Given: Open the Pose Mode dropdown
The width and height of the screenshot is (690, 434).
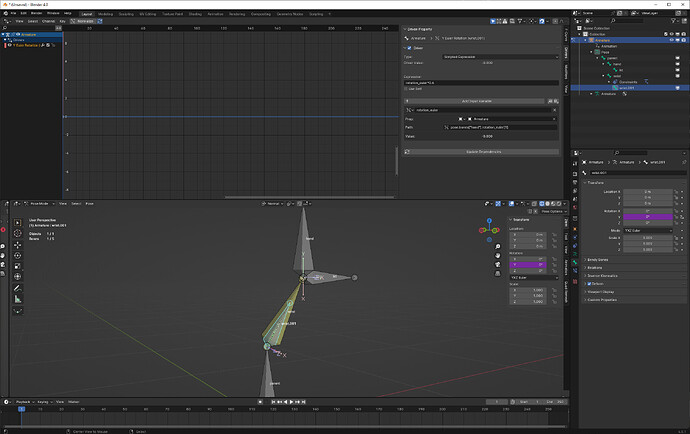Looking at the screenshot, I should point(40,204).
